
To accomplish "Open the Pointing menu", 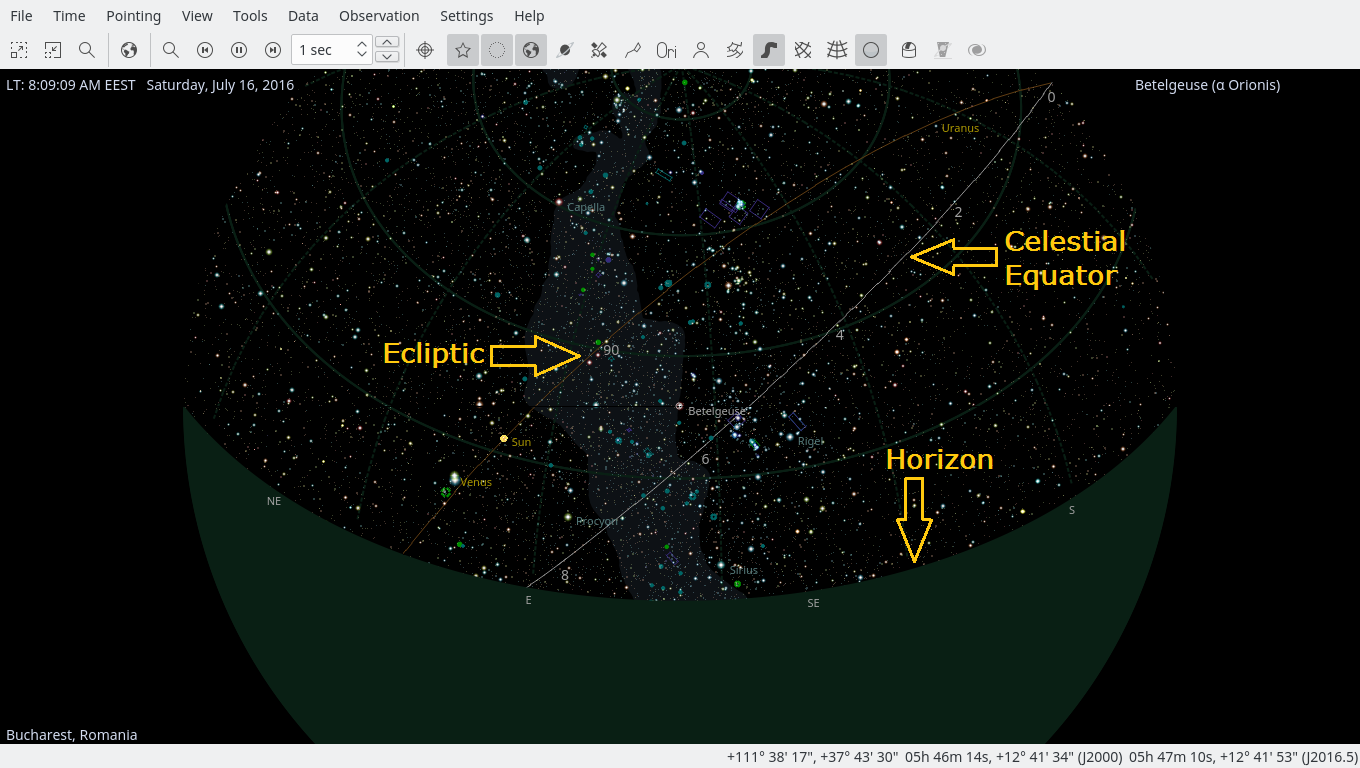I will tap(133, 16).
